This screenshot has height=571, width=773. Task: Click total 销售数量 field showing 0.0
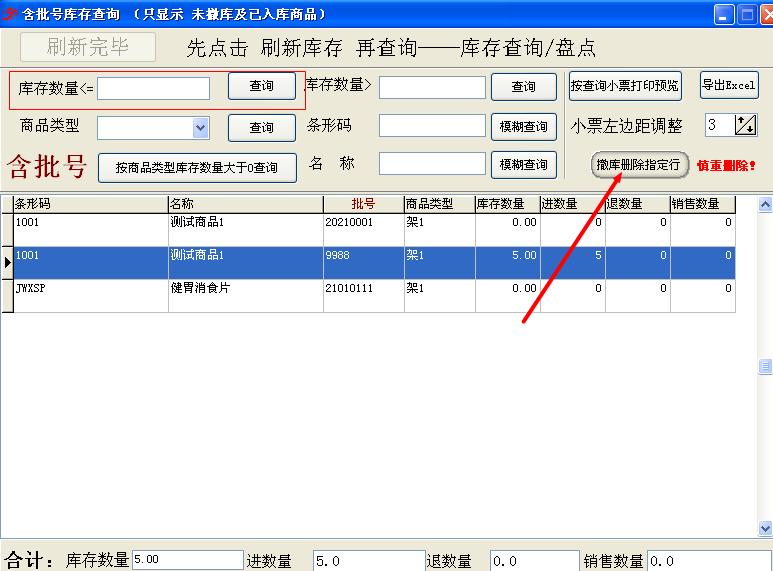[x=710, y=561]
